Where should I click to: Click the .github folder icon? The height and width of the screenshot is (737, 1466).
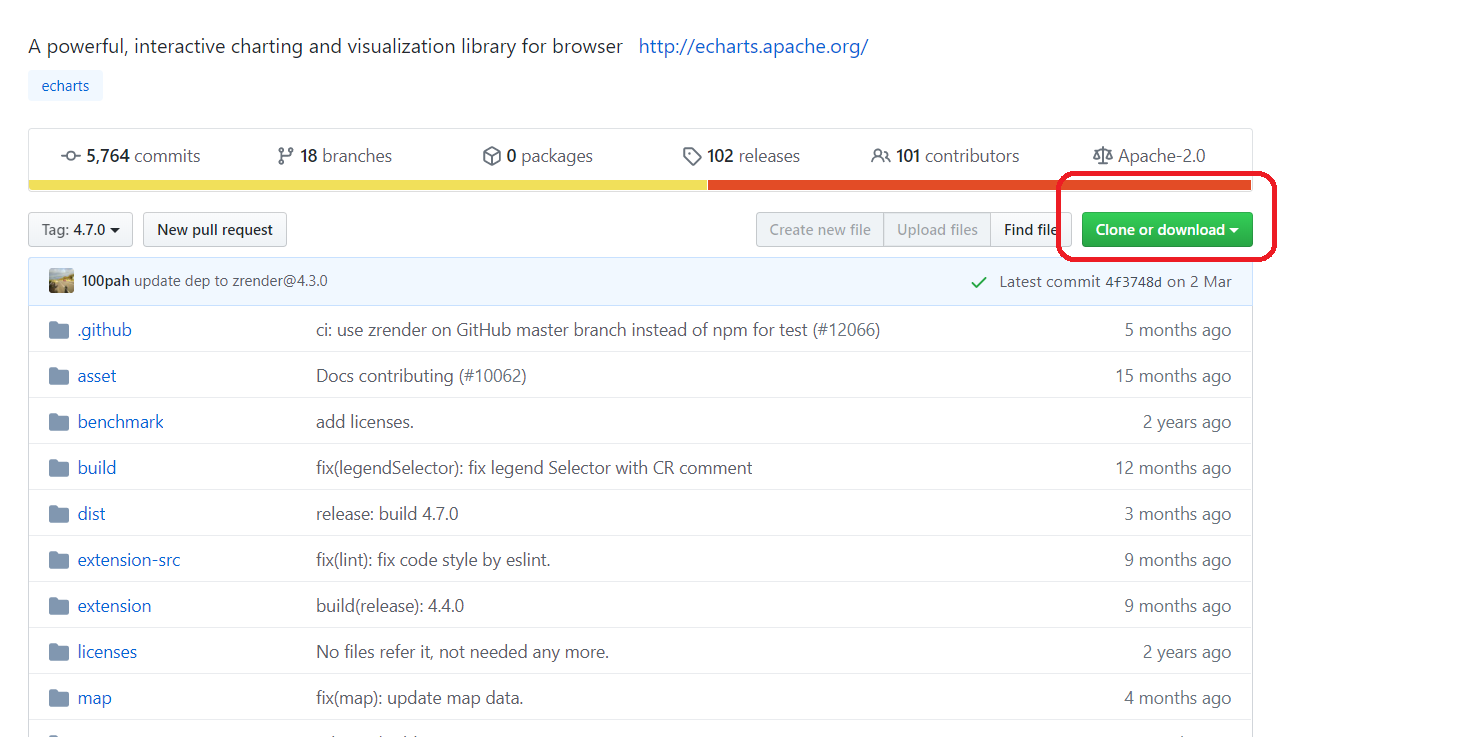click(59, 330)
